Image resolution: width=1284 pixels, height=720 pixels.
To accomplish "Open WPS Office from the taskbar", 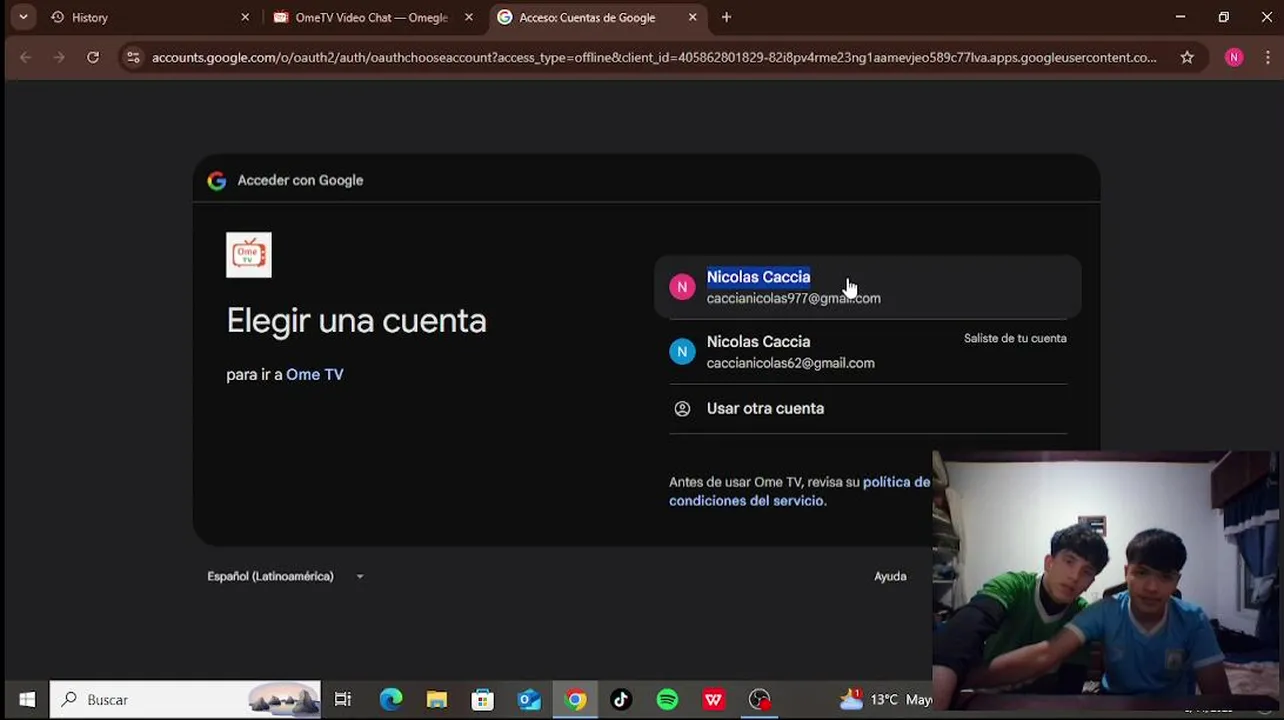I will pos(713,700).
